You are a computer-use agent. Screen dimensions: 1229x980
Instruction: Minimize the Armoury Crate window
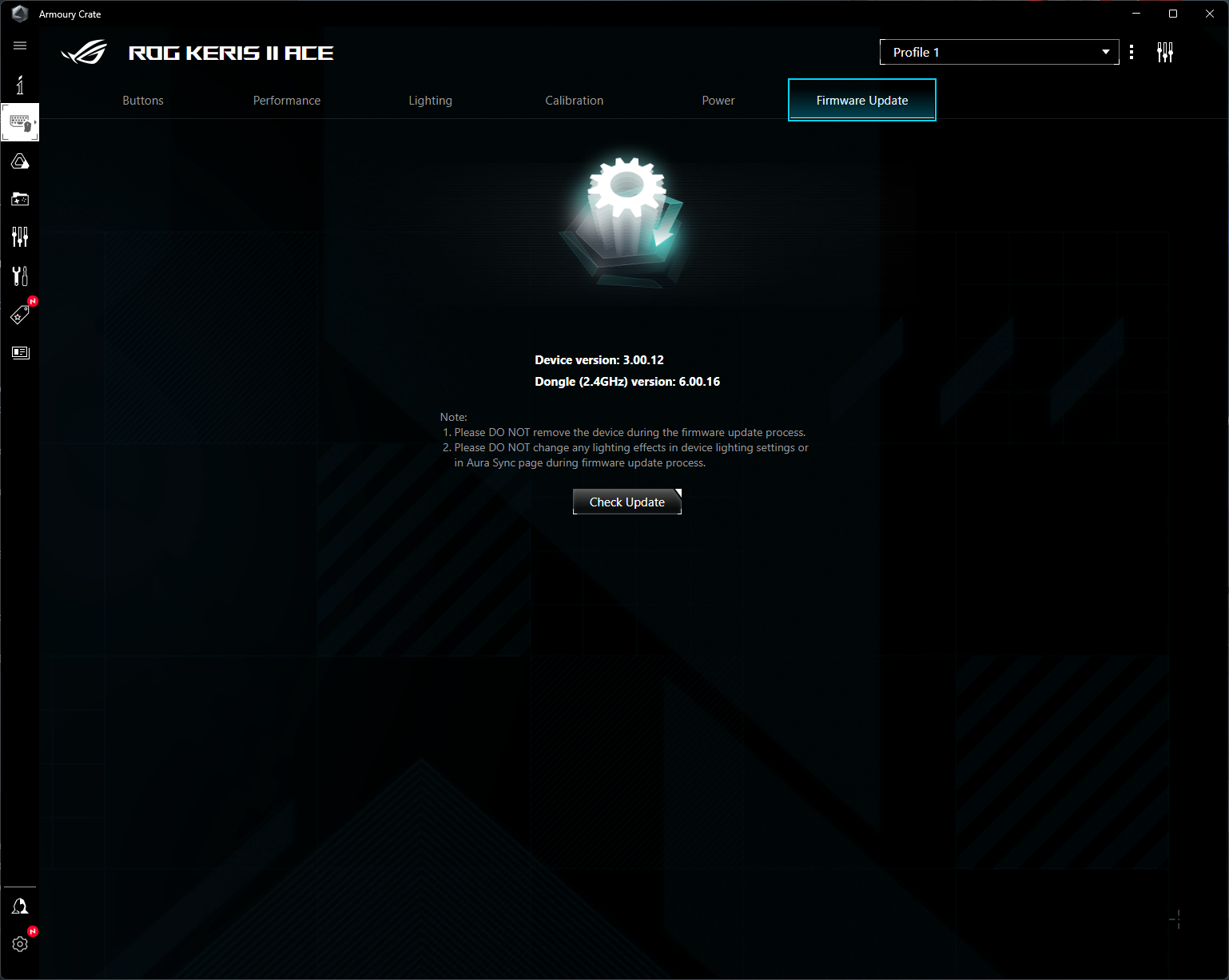coord(1136,14)
